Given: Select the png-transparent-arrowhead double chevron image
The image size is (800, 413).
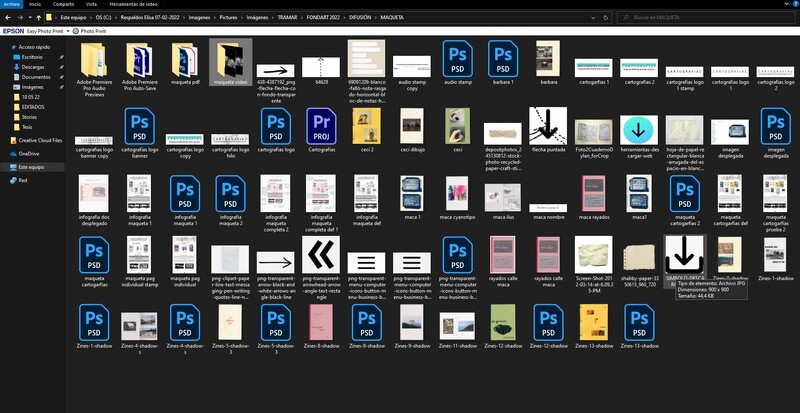Looking at the screenshot, I should [321, 268].
